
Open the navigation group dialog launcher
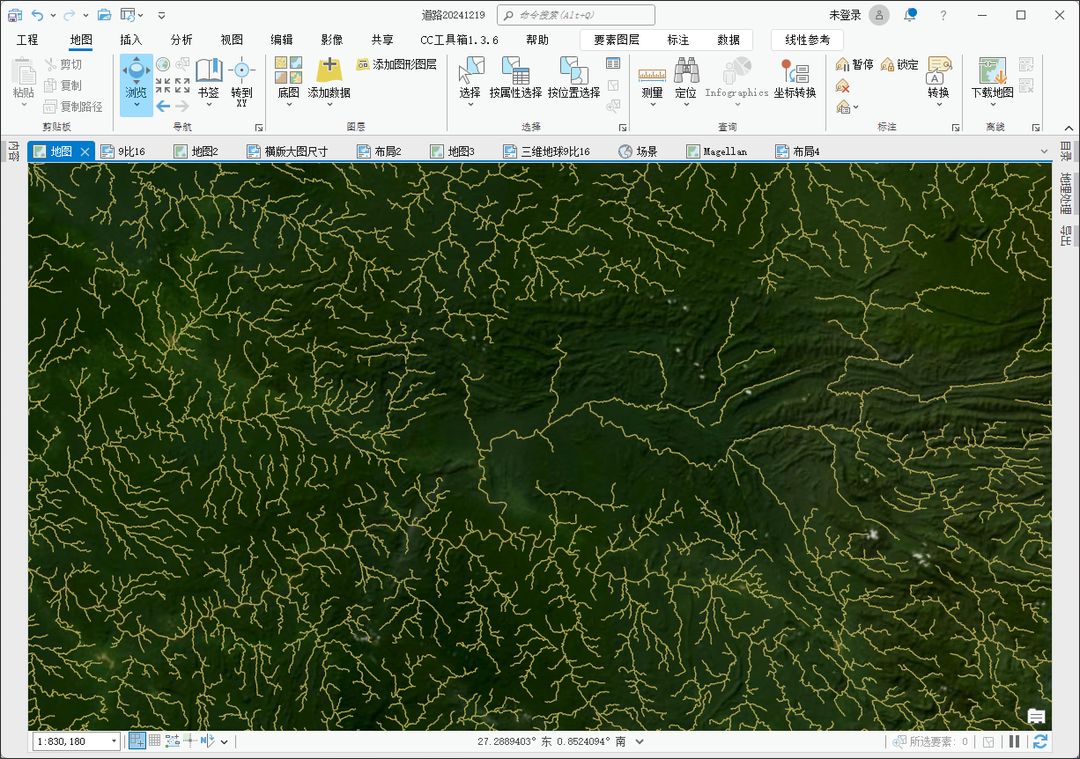click(259, 127)
